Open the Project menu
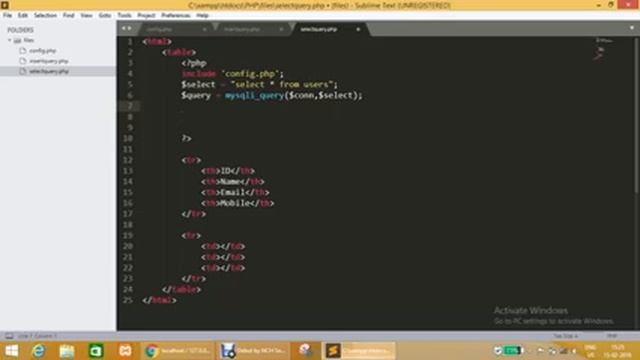The height and width of the screenshot is (360, 640). (146, 16)
